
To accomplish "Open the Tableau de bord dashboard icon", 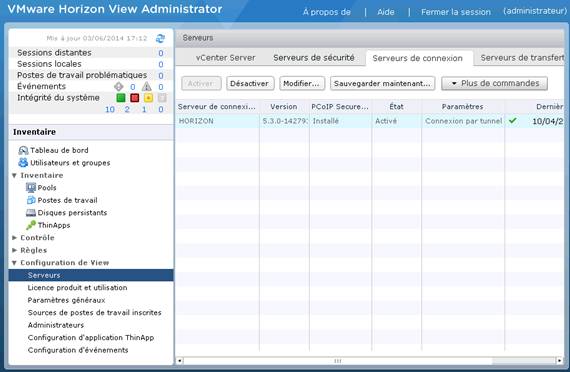I will [23, 150].
